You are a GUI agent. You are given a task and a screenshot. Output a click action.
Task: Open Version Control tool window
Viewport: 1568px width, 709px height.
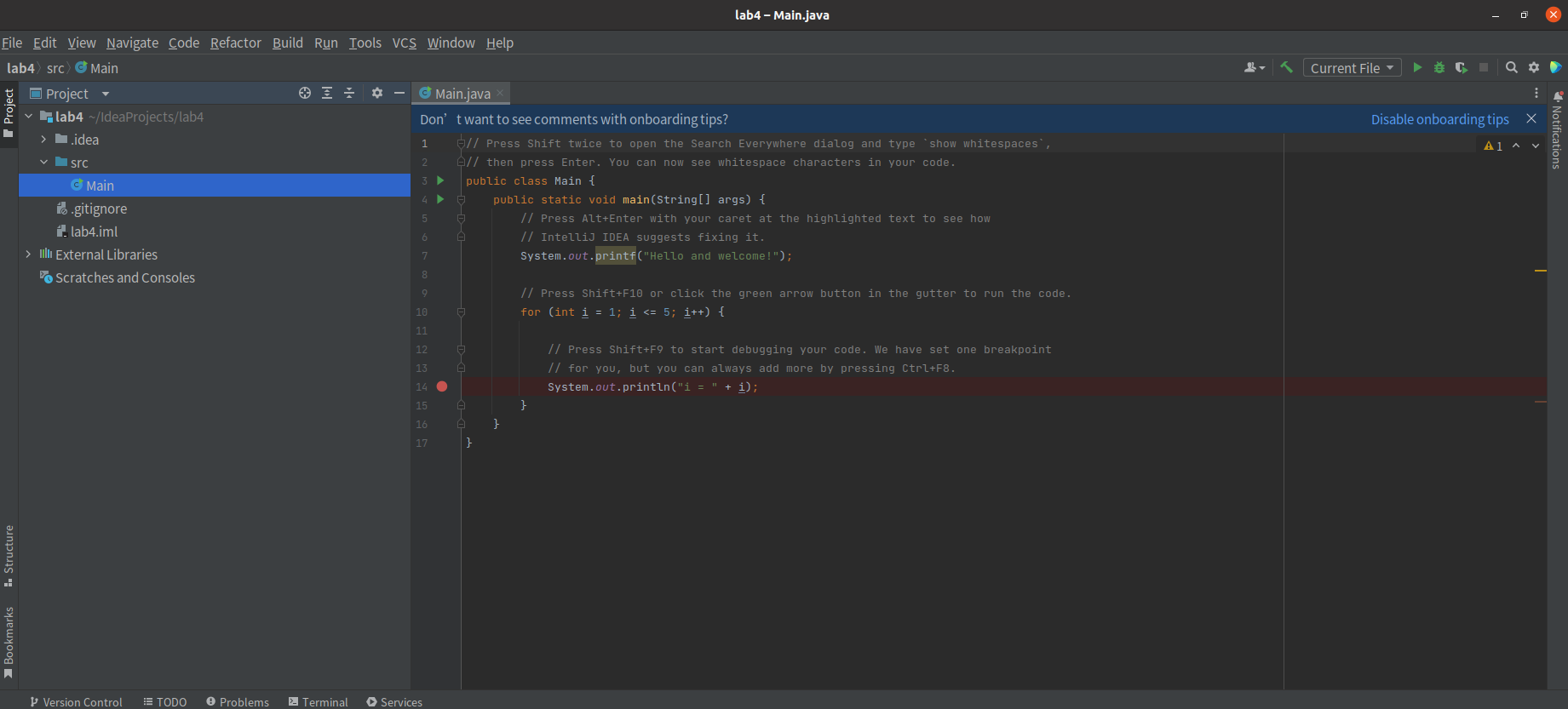click(76, 701)
